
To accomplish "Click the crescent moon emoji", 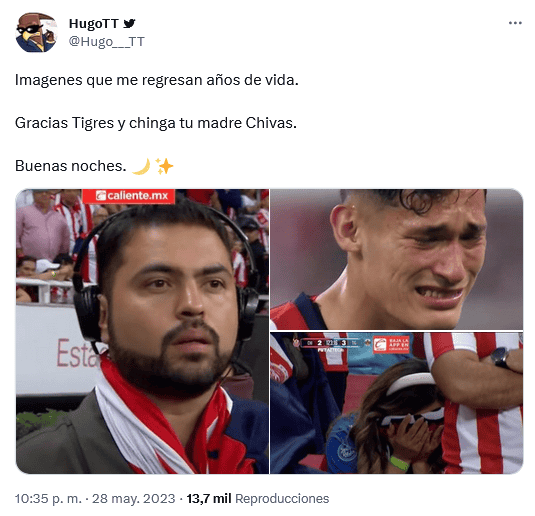I will 141,166.
